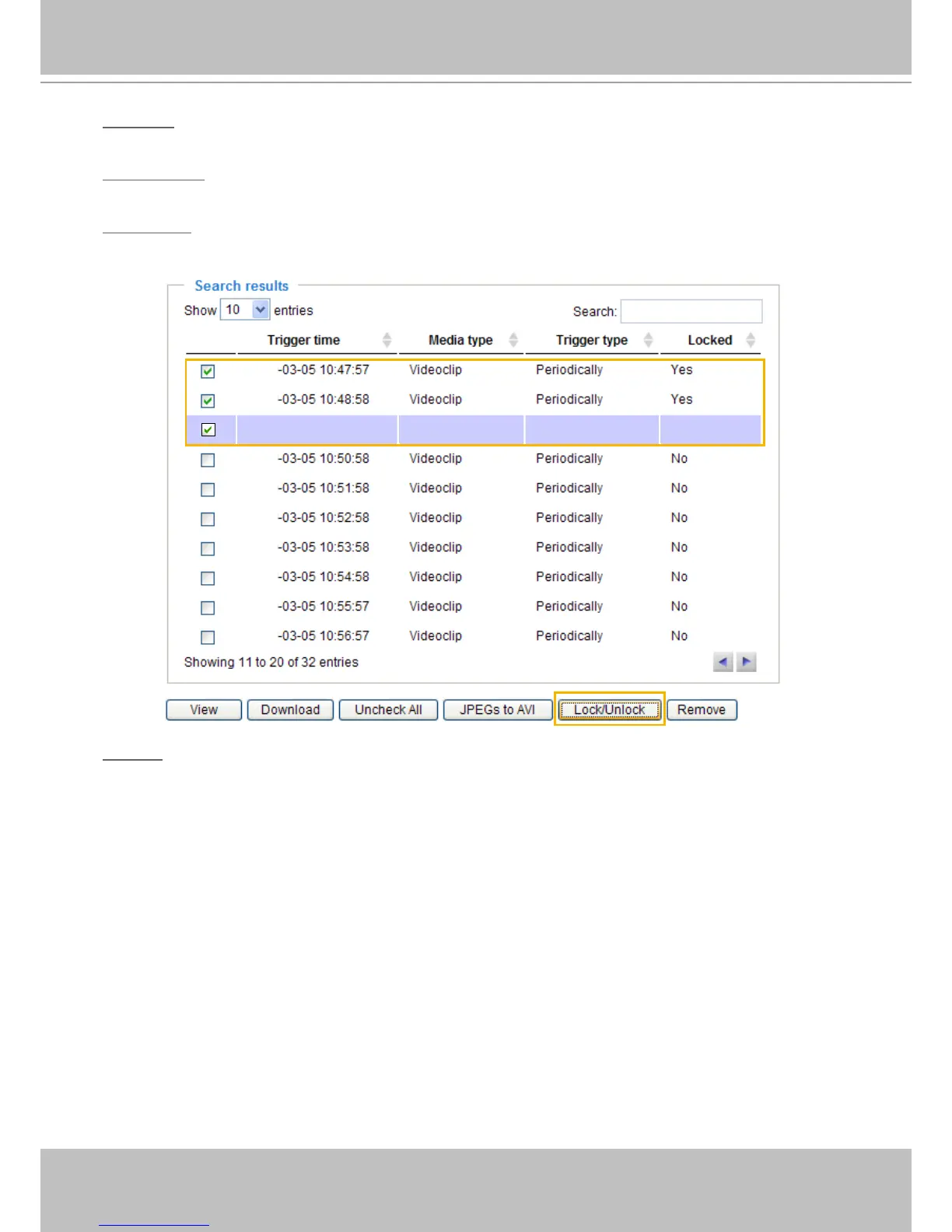Sort by Locked column arrows

[751, 340]
